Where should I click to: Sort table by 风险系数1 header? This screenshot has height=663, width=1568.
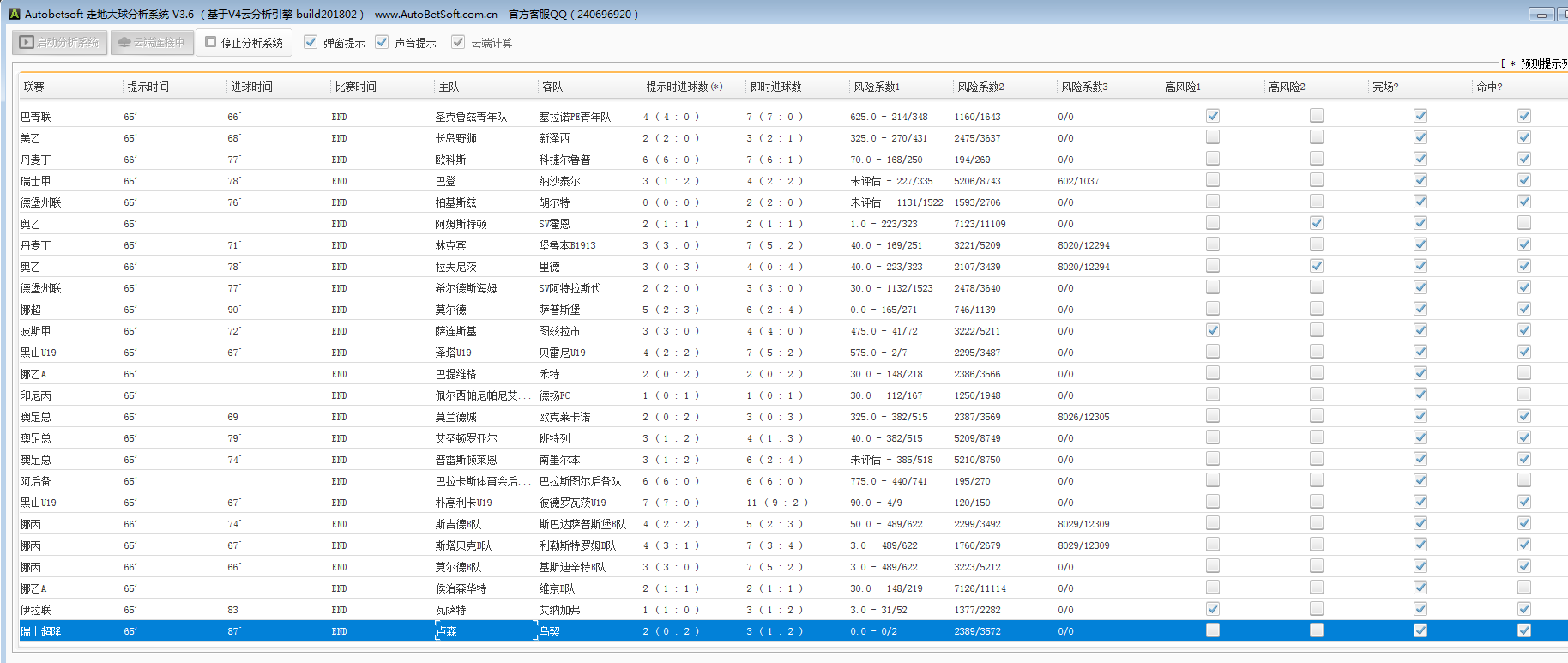coord(877,87)
